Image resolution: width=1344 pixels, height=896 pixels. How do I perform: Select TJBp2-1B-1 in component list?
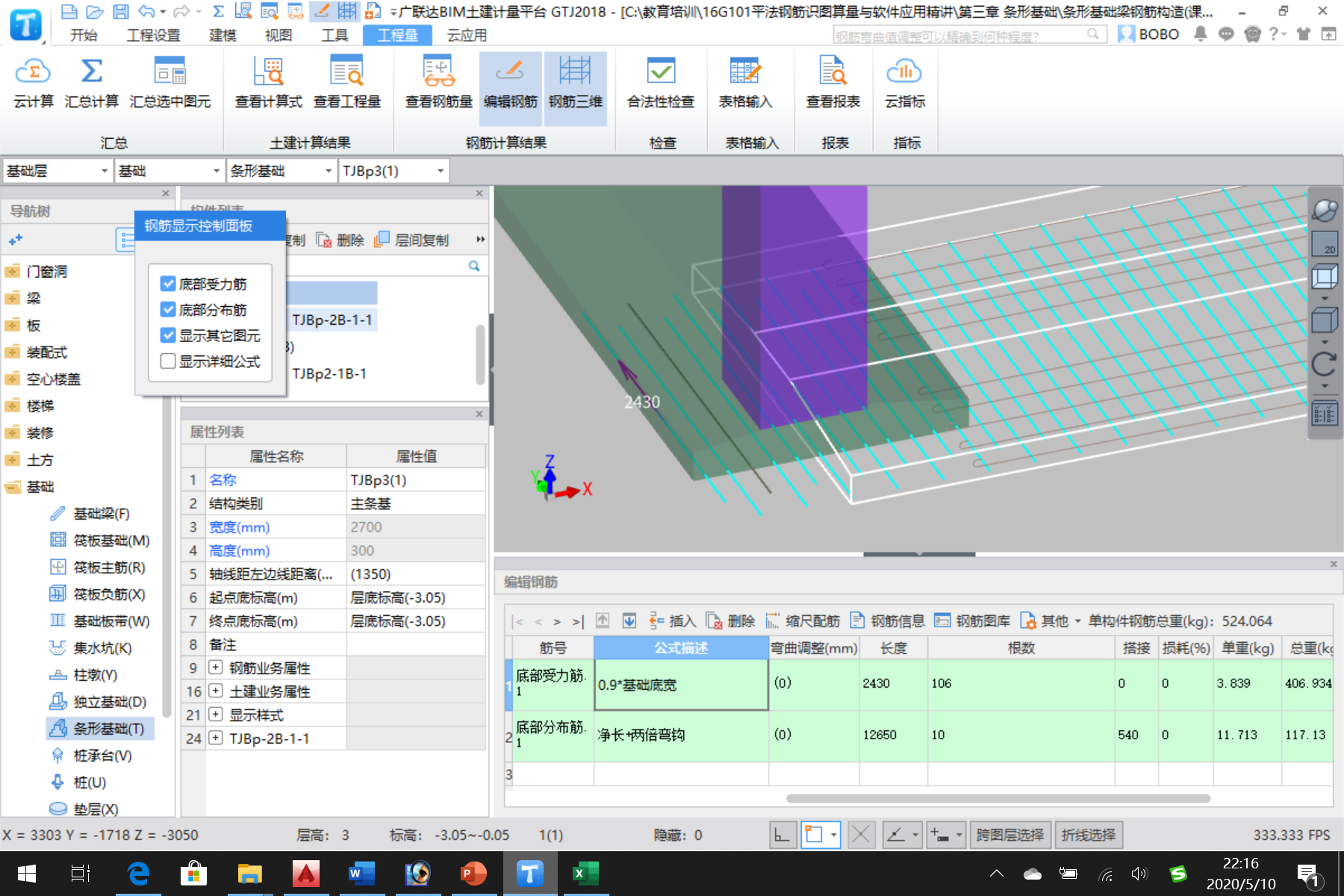(x=329, y=373)
